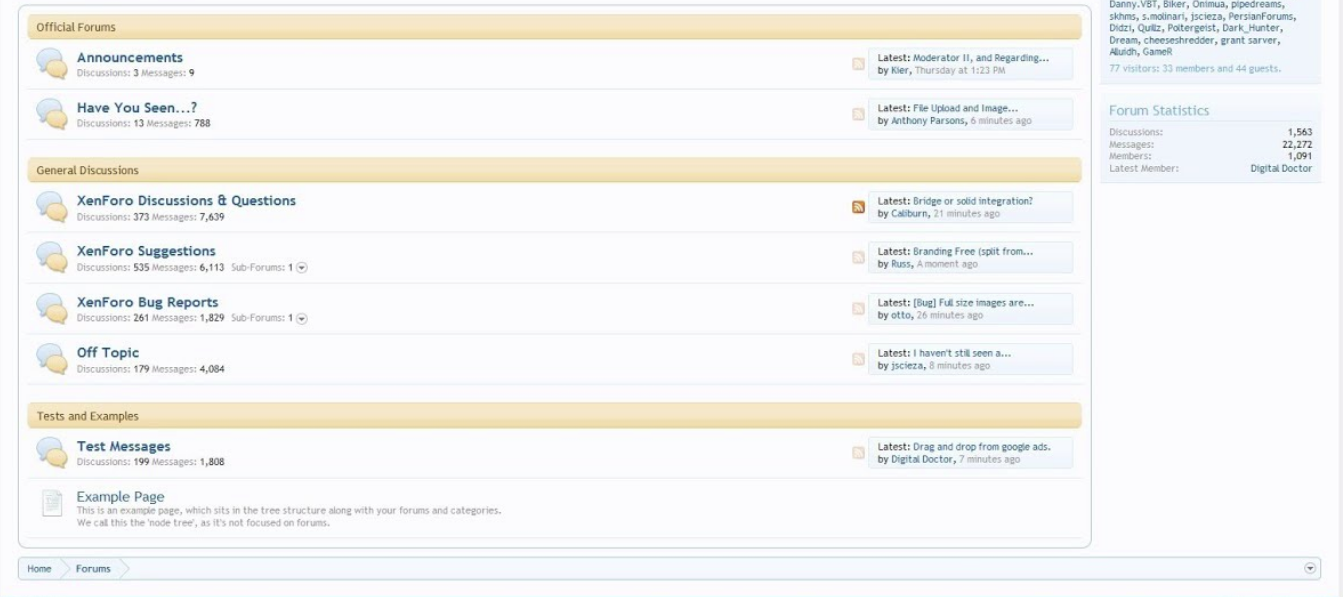Image resolution: width=1343 pixels, height=597 pixels.
Task: Expand the XenForo Bug Reports sub-forums dropdown
Action: 302,318
